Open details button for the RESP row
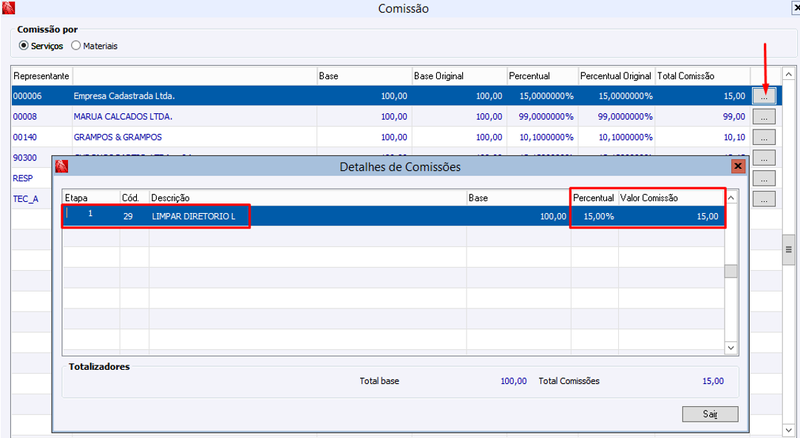 (x=764, y=178)
